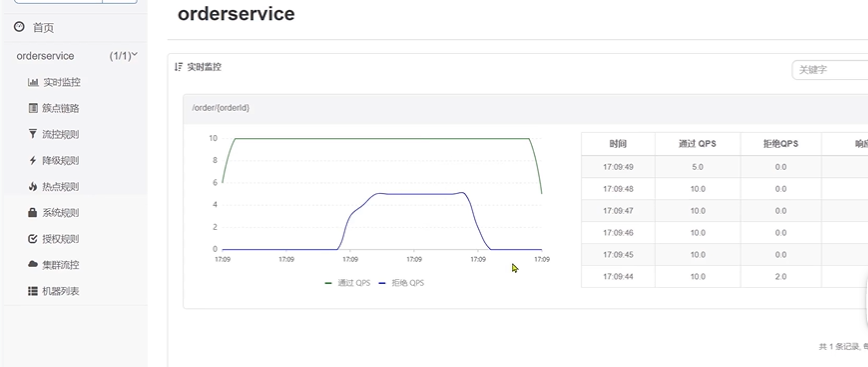
Task: Open 机器列表 menu item
Action: pos(61,291)
